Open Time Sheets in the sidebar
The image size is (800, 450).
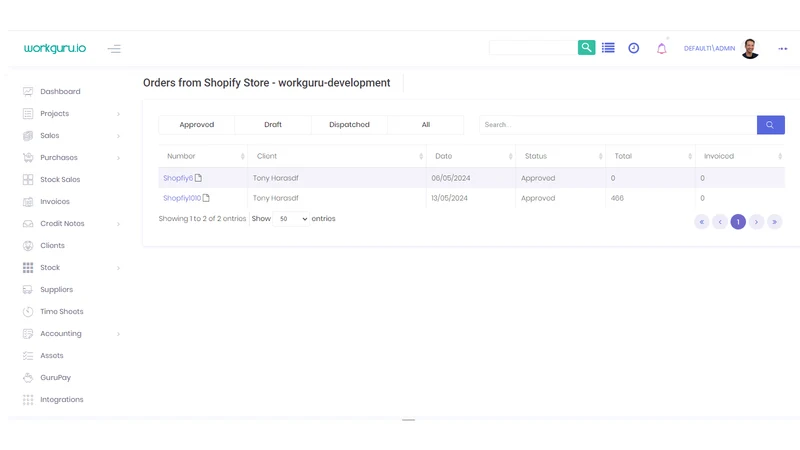(x=62, y=311)
